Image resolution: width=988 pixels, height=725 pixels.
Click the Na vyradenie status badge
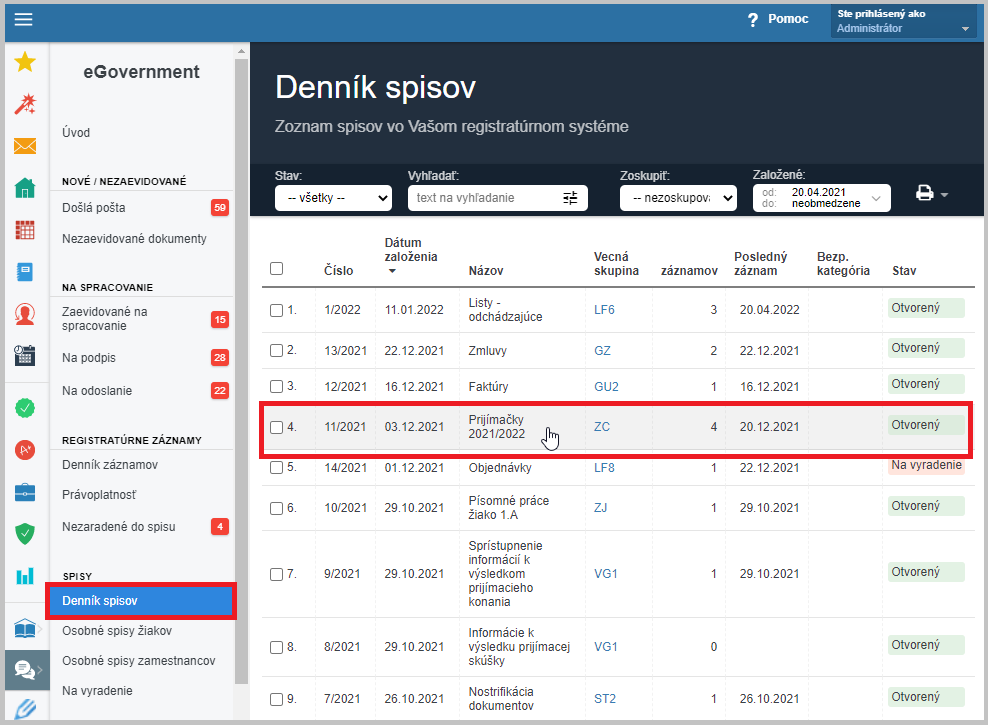pos(926,465)
